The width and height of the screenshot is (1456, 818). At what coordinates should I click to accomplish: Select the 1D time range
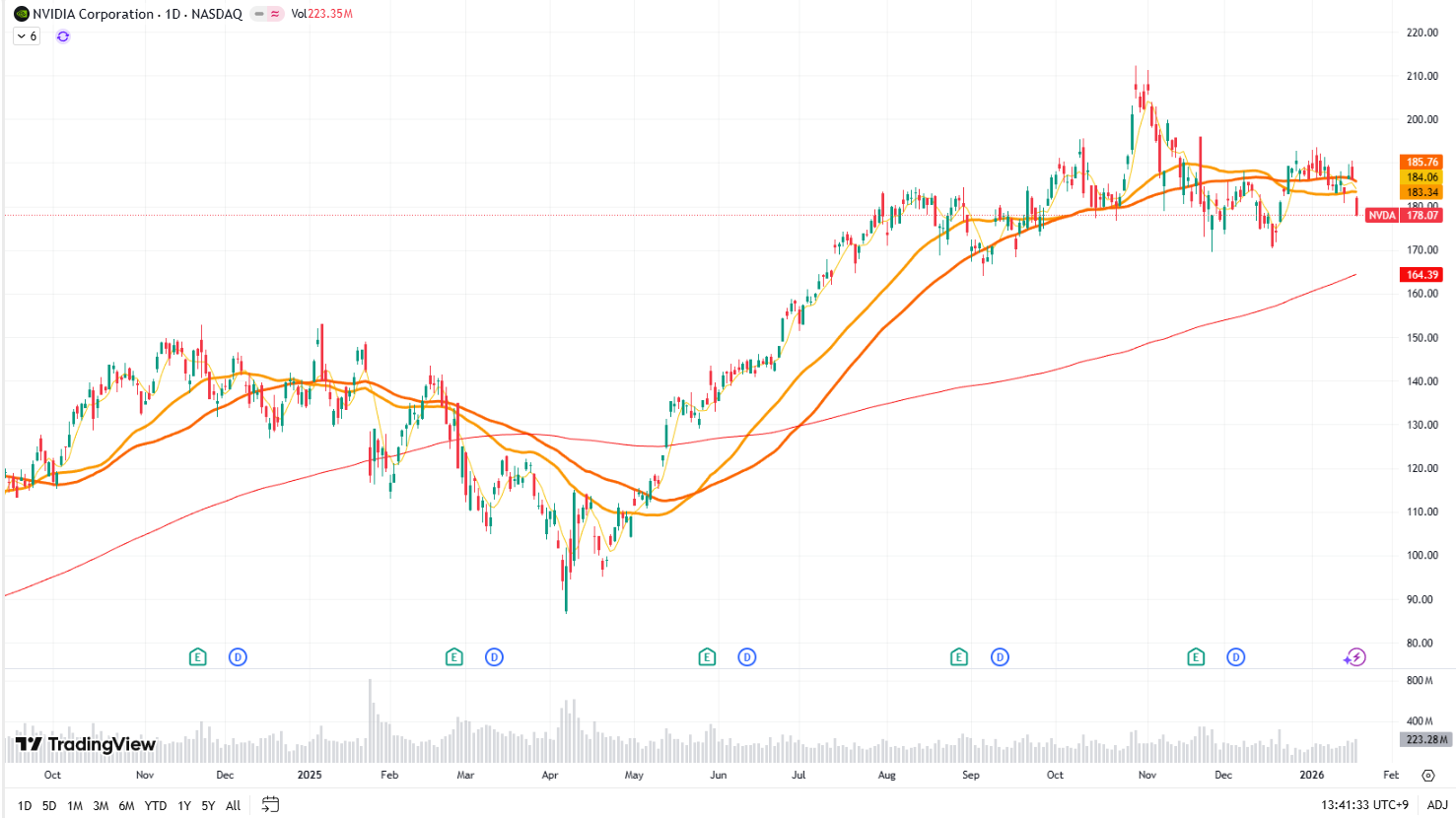[25, 805]
